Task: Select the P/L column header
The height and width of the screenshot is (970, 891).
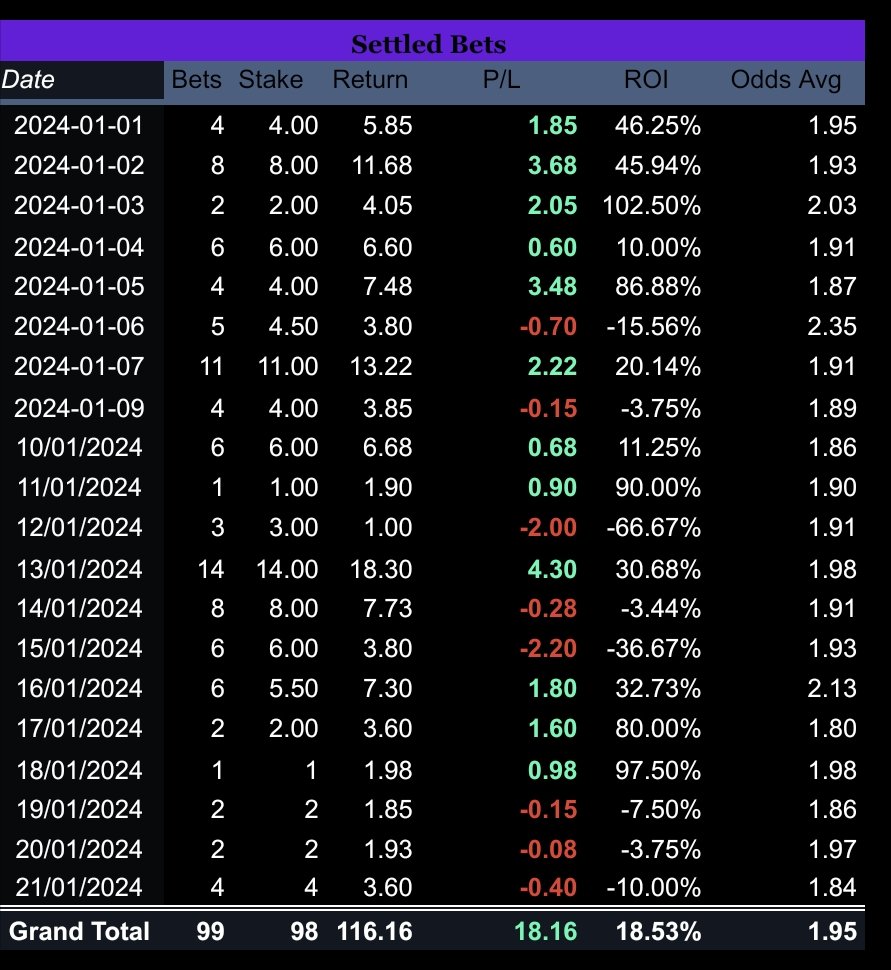Action: [501, 79]
